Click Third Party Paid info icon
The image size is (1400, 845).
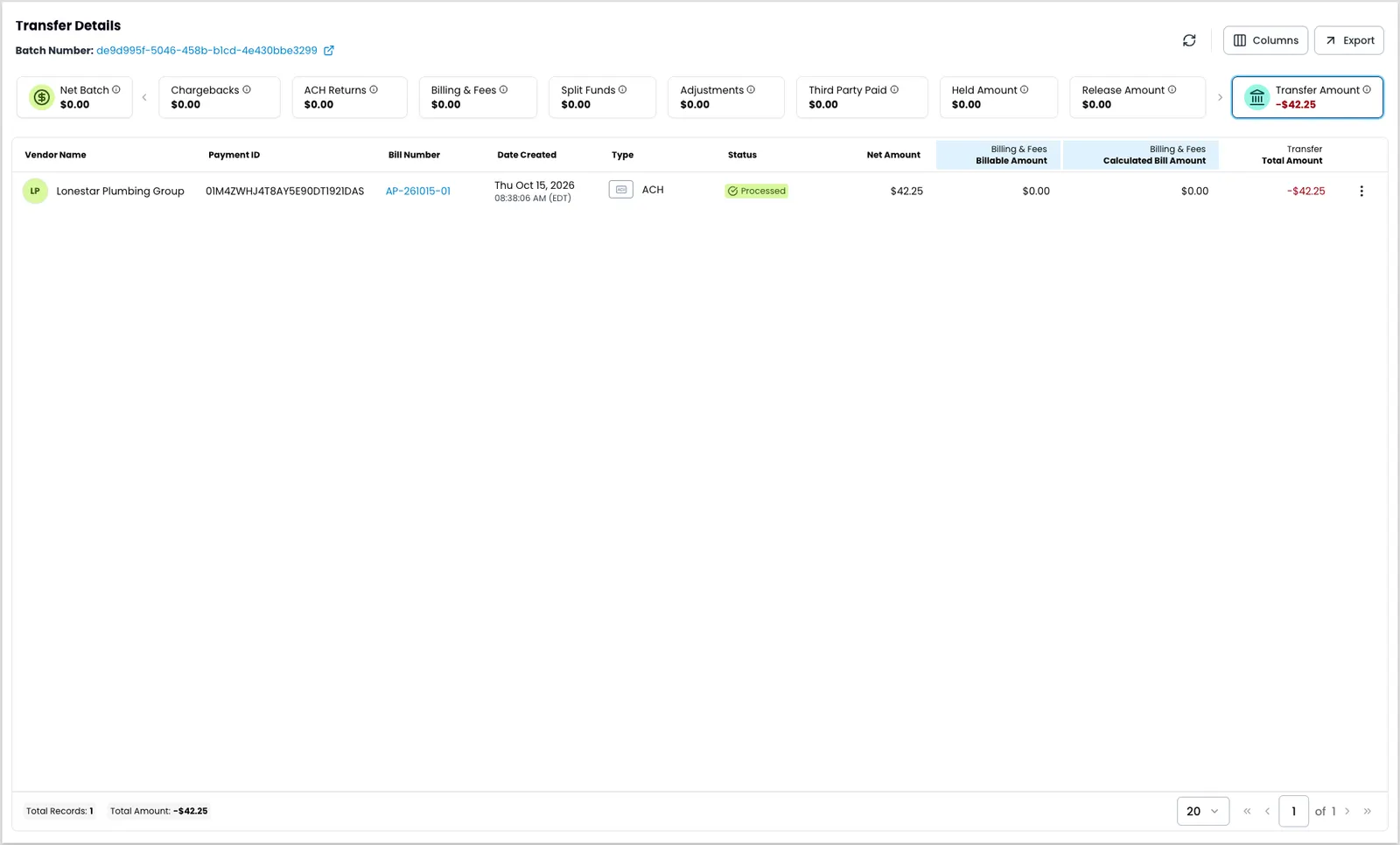tap(894, 89)
